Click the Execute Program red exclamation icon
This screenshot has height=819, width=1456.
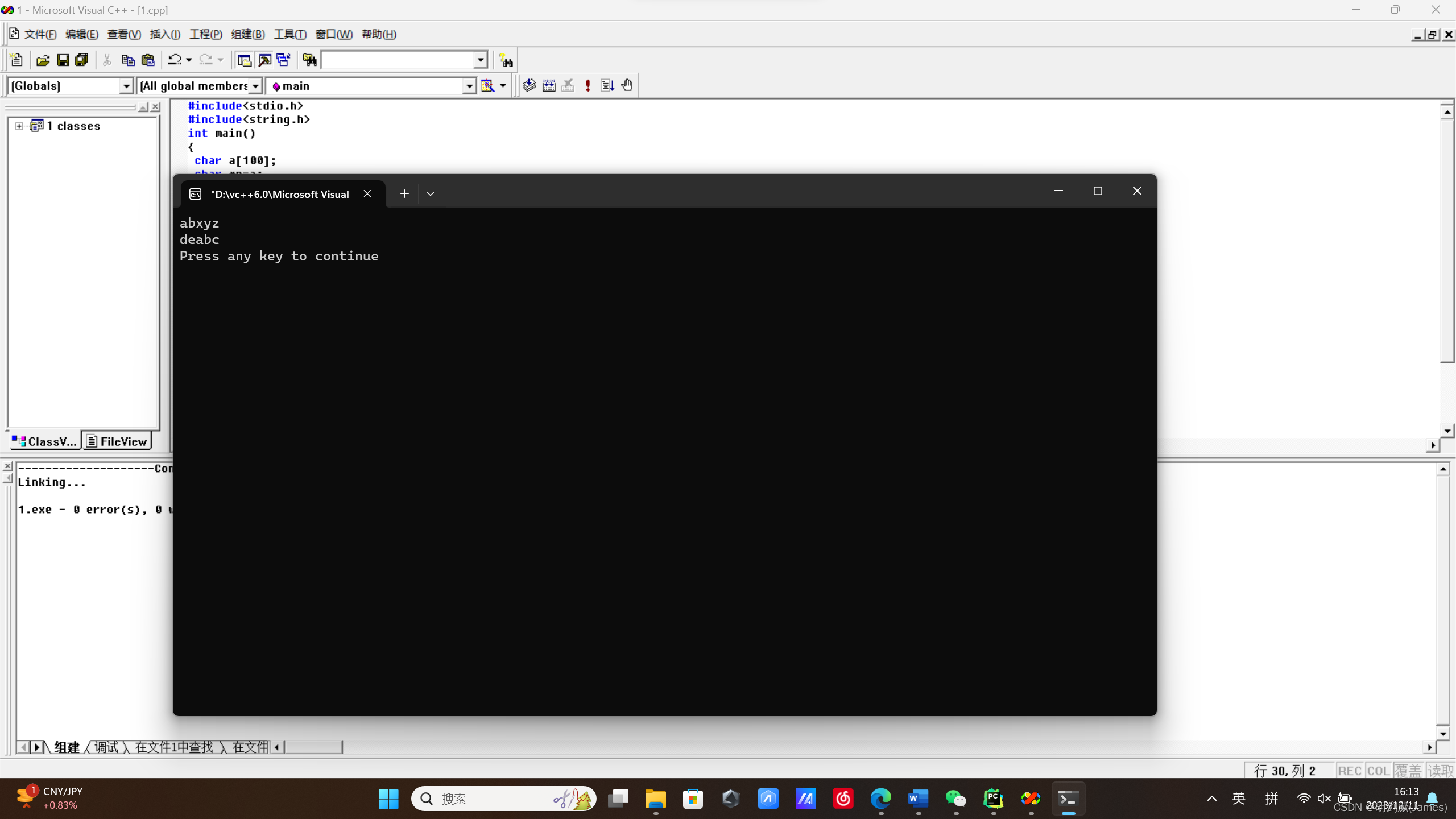coord(588,85)
